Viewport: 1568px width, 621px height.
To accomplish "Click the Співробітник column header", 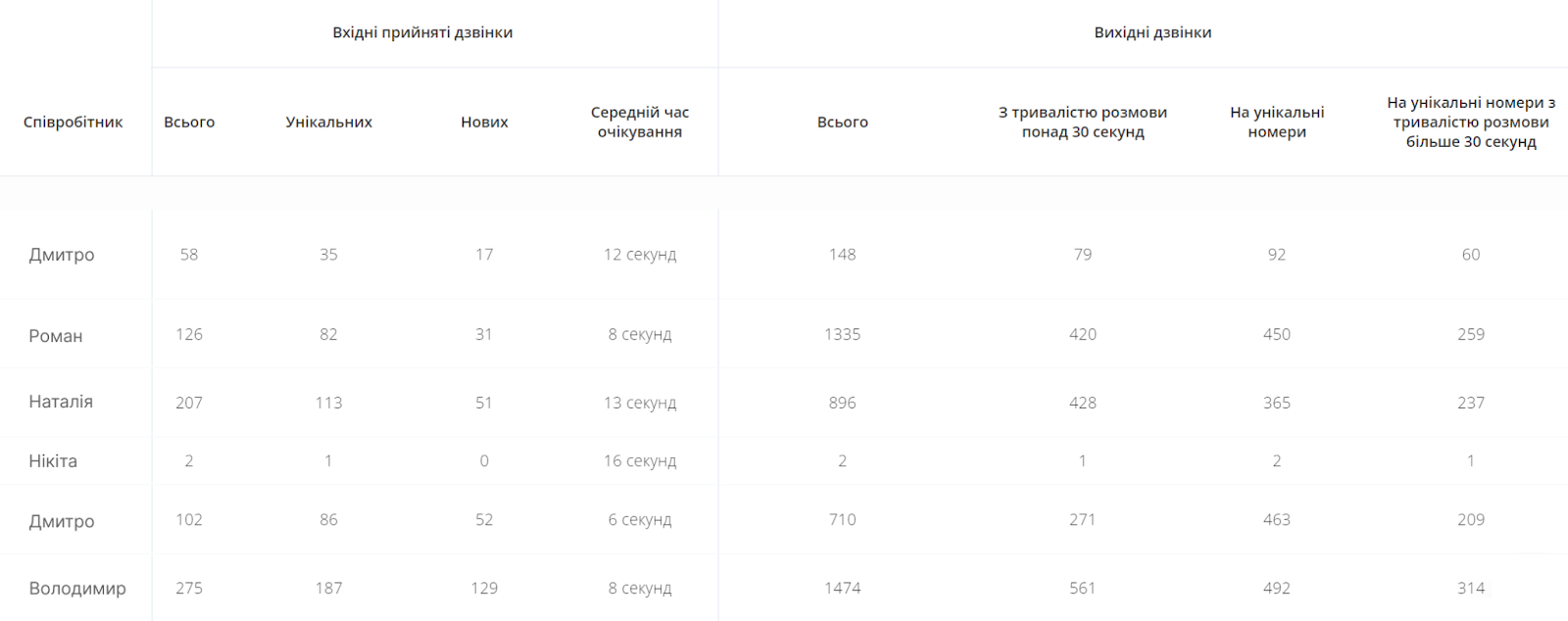I will 73,122.
